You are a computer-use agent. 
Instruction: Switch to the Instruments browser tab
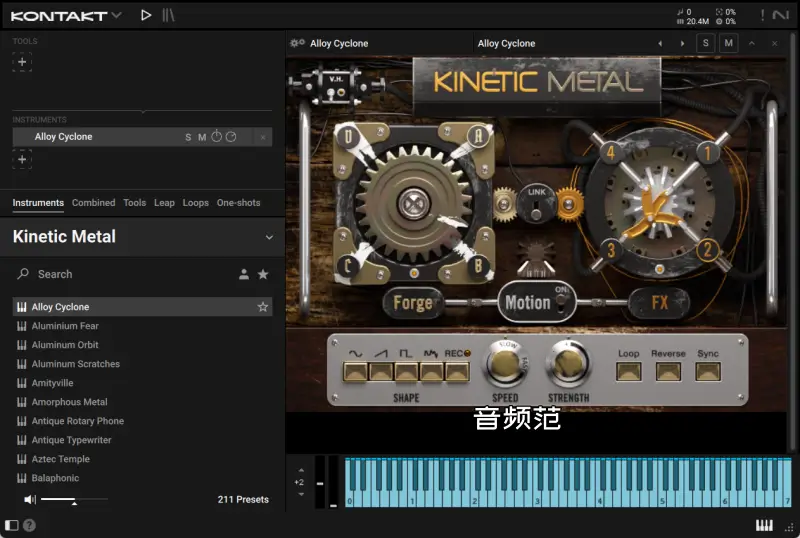coord(38,203)
